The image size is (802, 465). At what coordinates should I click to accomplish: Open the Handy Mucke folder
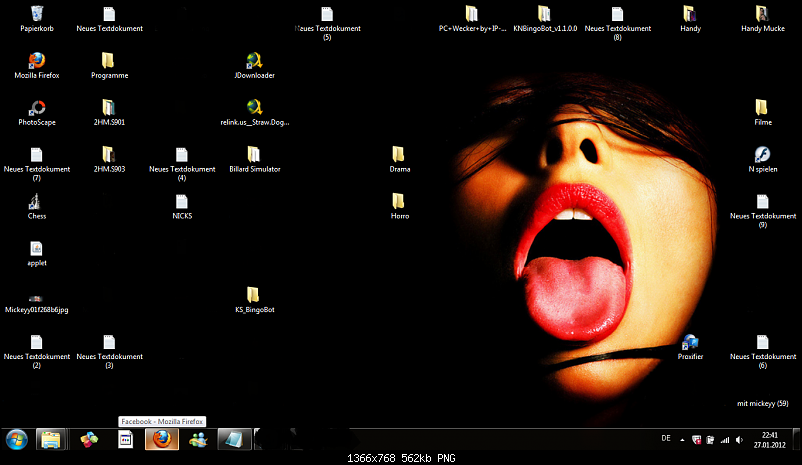(x=763, y=19)
